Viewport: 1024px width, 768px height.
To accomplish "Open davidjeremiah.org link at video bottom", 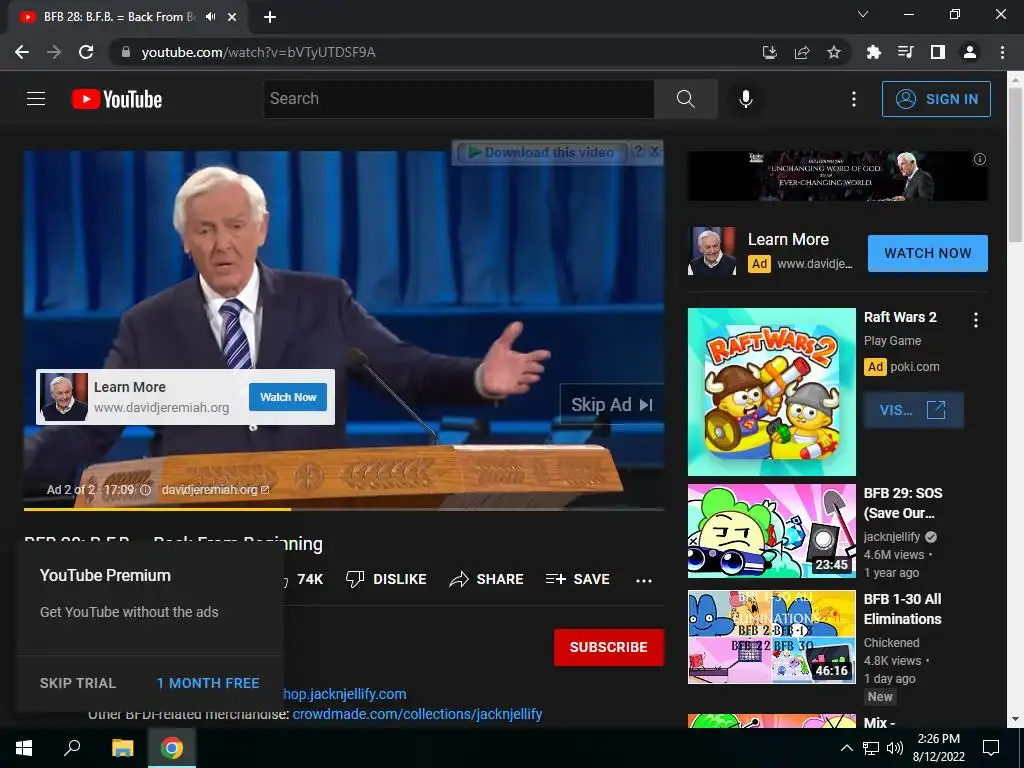I will [215, 490].
